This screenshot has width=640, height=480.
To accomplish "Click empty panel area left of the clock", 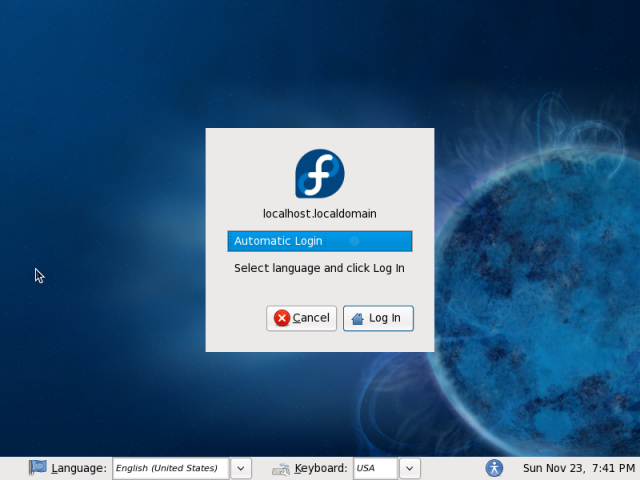I will click(x=455, y=468).
